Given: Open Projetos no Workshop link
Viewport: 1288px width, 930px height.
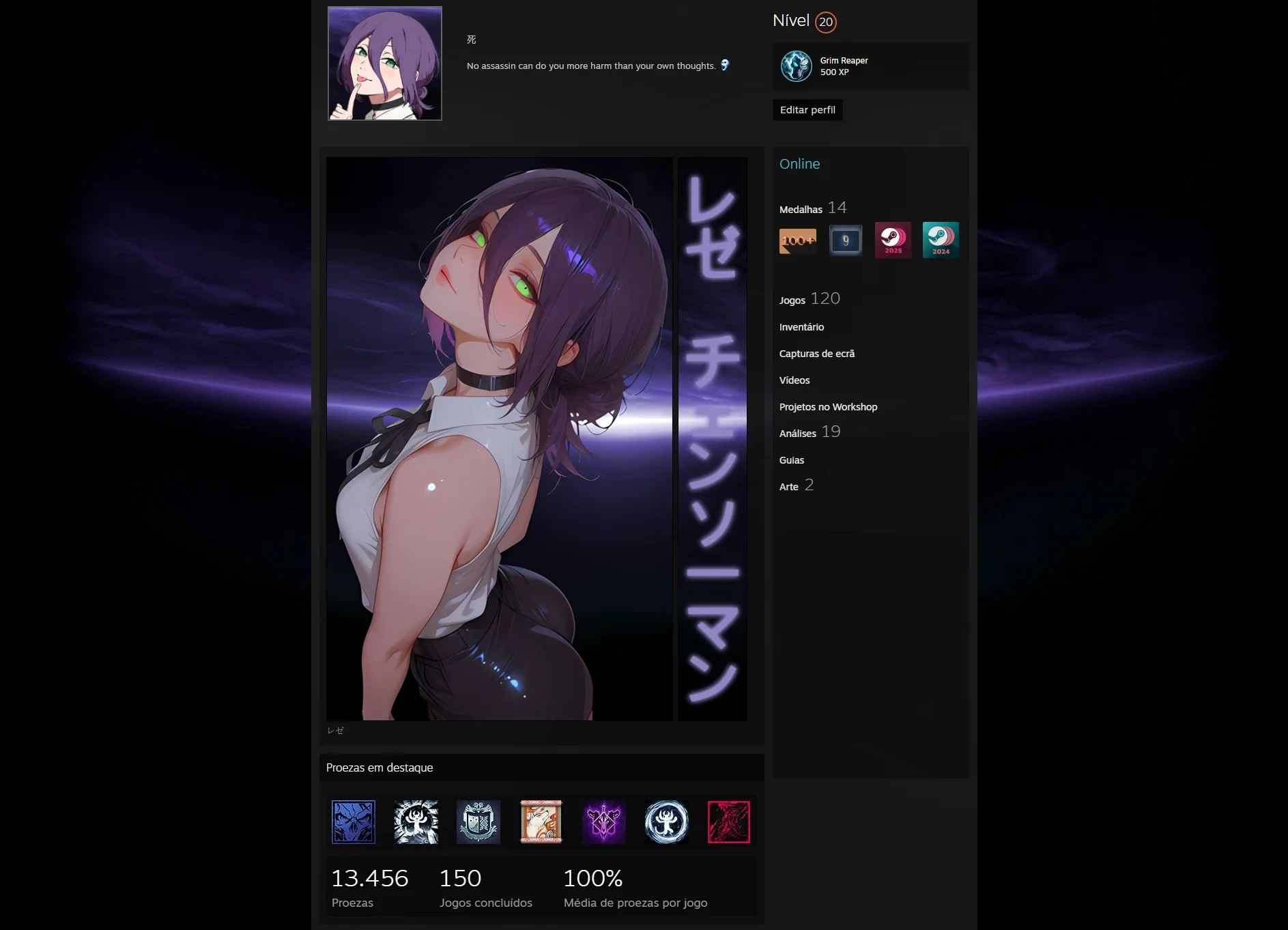Looking at the screenshot, I should [828, 407].
